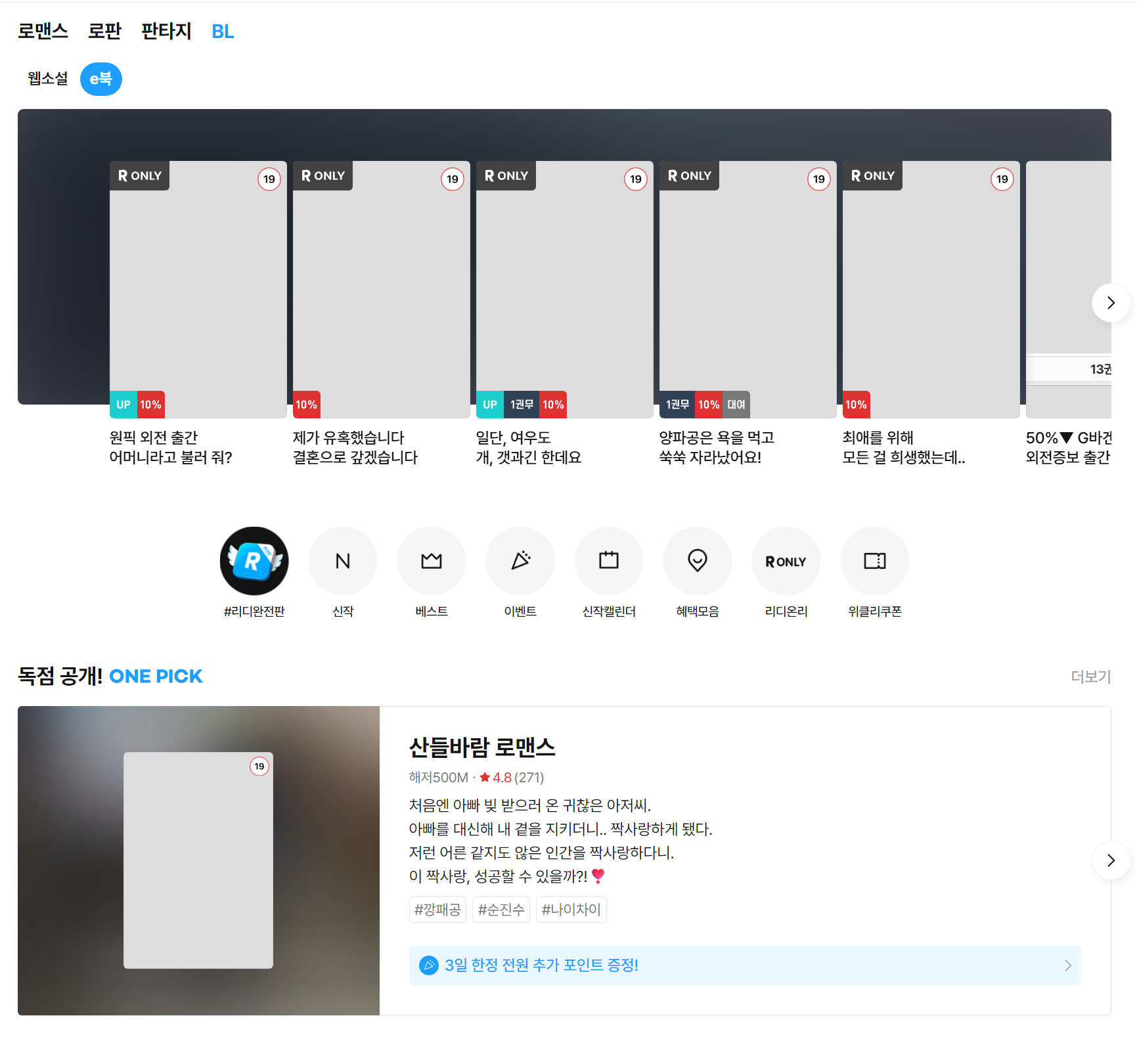Open the 위클리쿠폰 coupon icon
The height and width of the screenshot is (1064, 1137).
coord(875,561)
